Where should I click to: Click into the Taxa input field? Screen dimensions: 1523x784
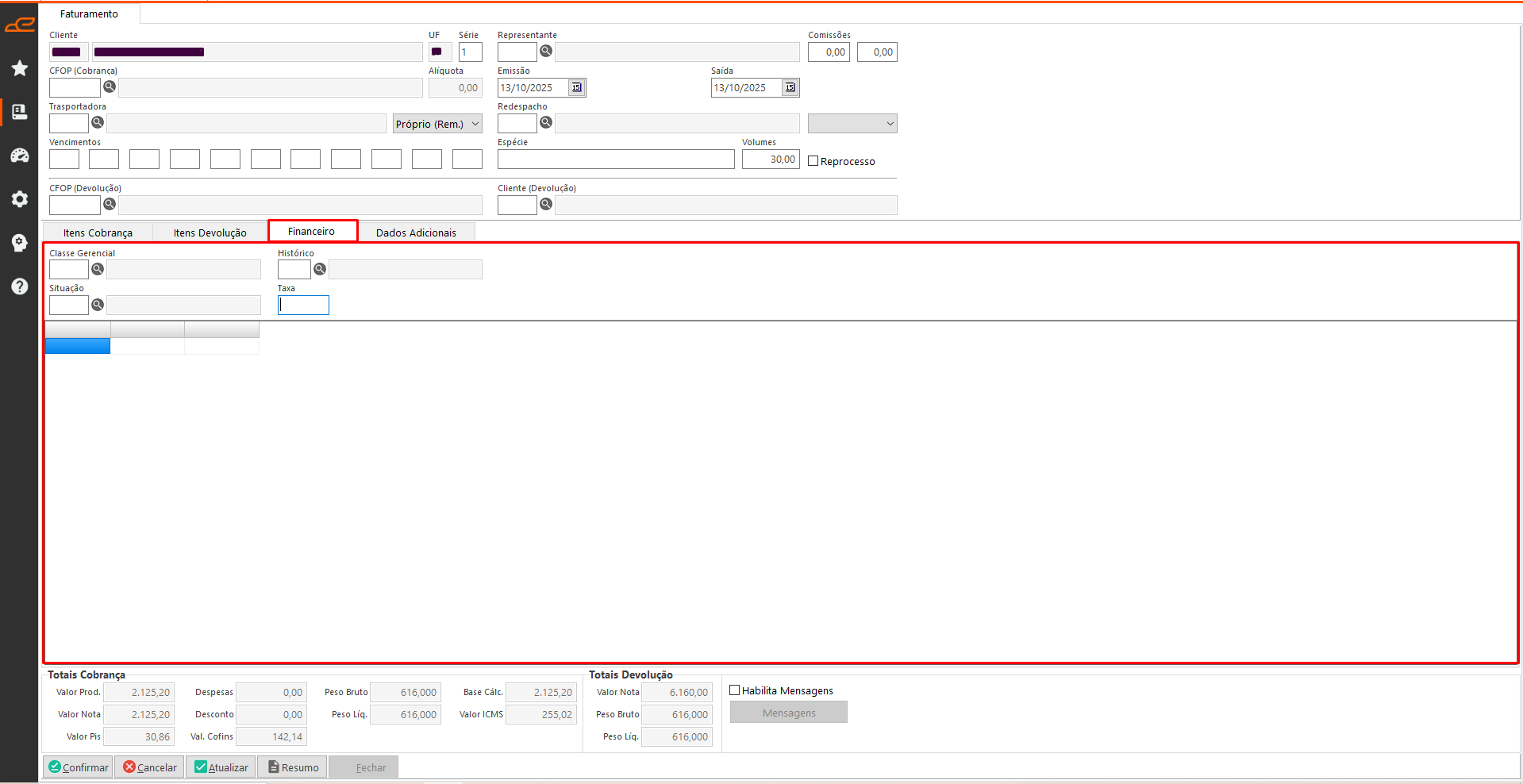click(x=303, y=306)
